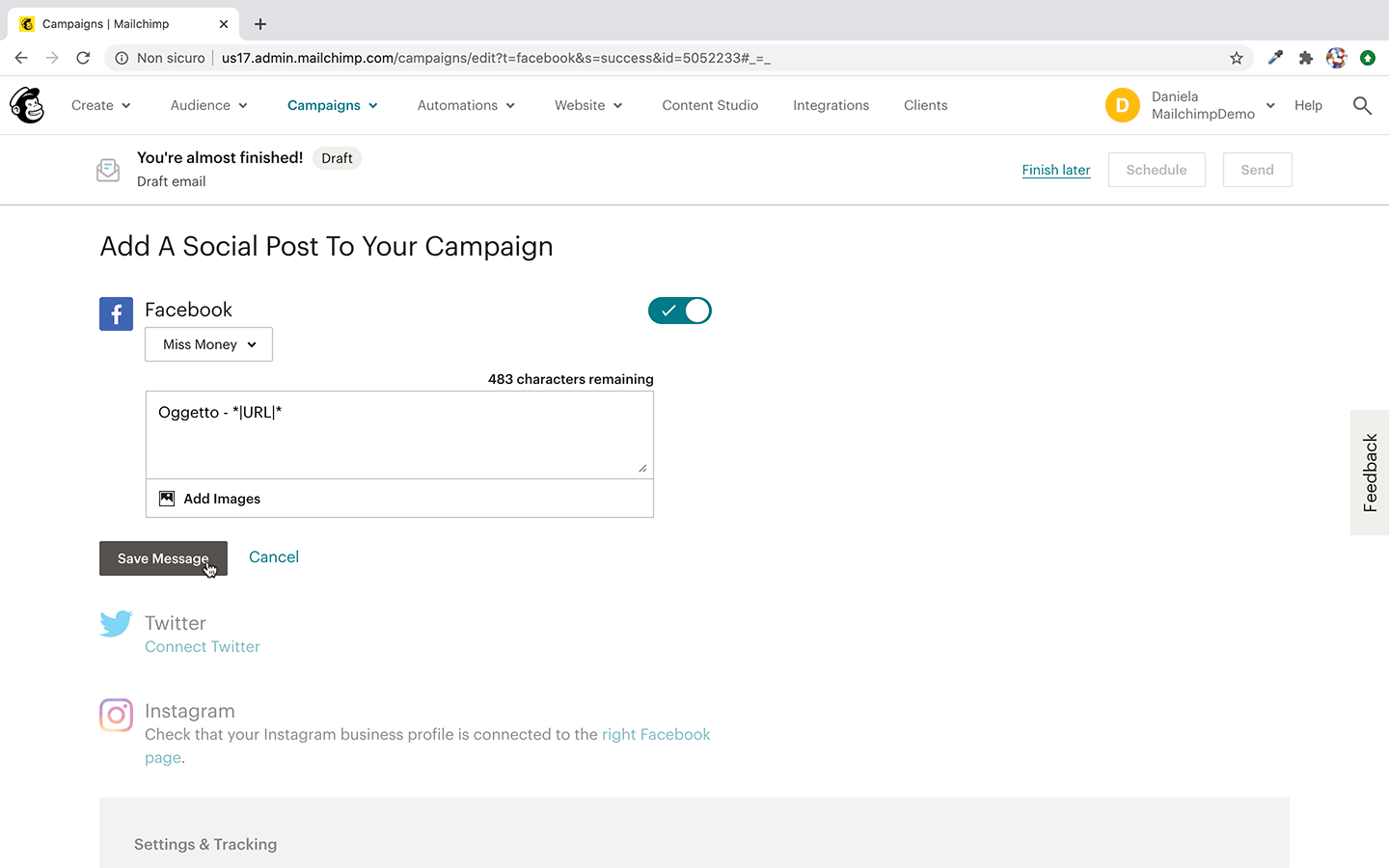Click the green update arrow icon
Image resolution: width=1389 pixels, height=868 pixels.
[1367, 58]
